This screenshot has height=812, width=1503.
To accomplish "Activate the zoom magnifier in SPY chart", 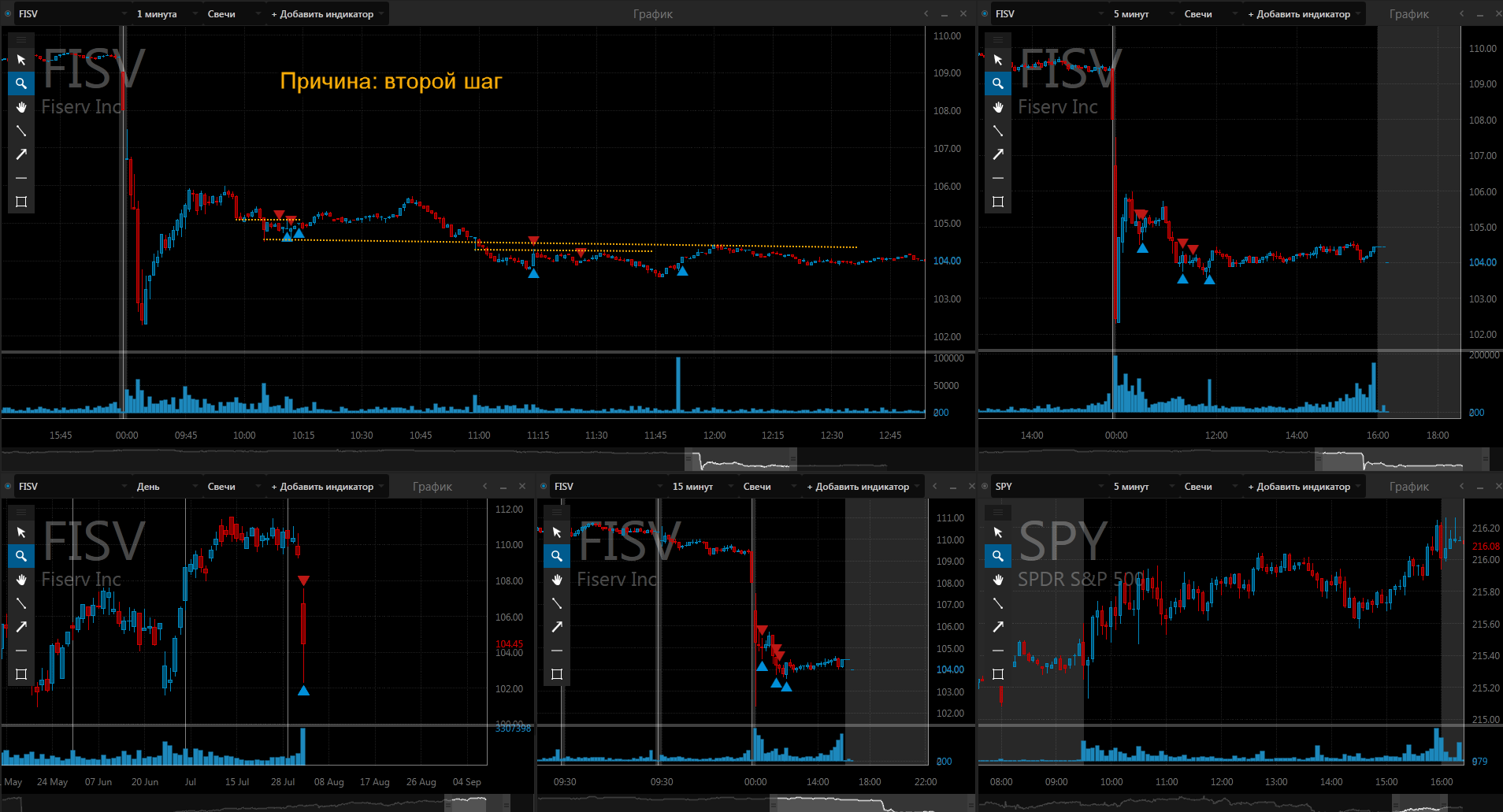I will (998, 556).
